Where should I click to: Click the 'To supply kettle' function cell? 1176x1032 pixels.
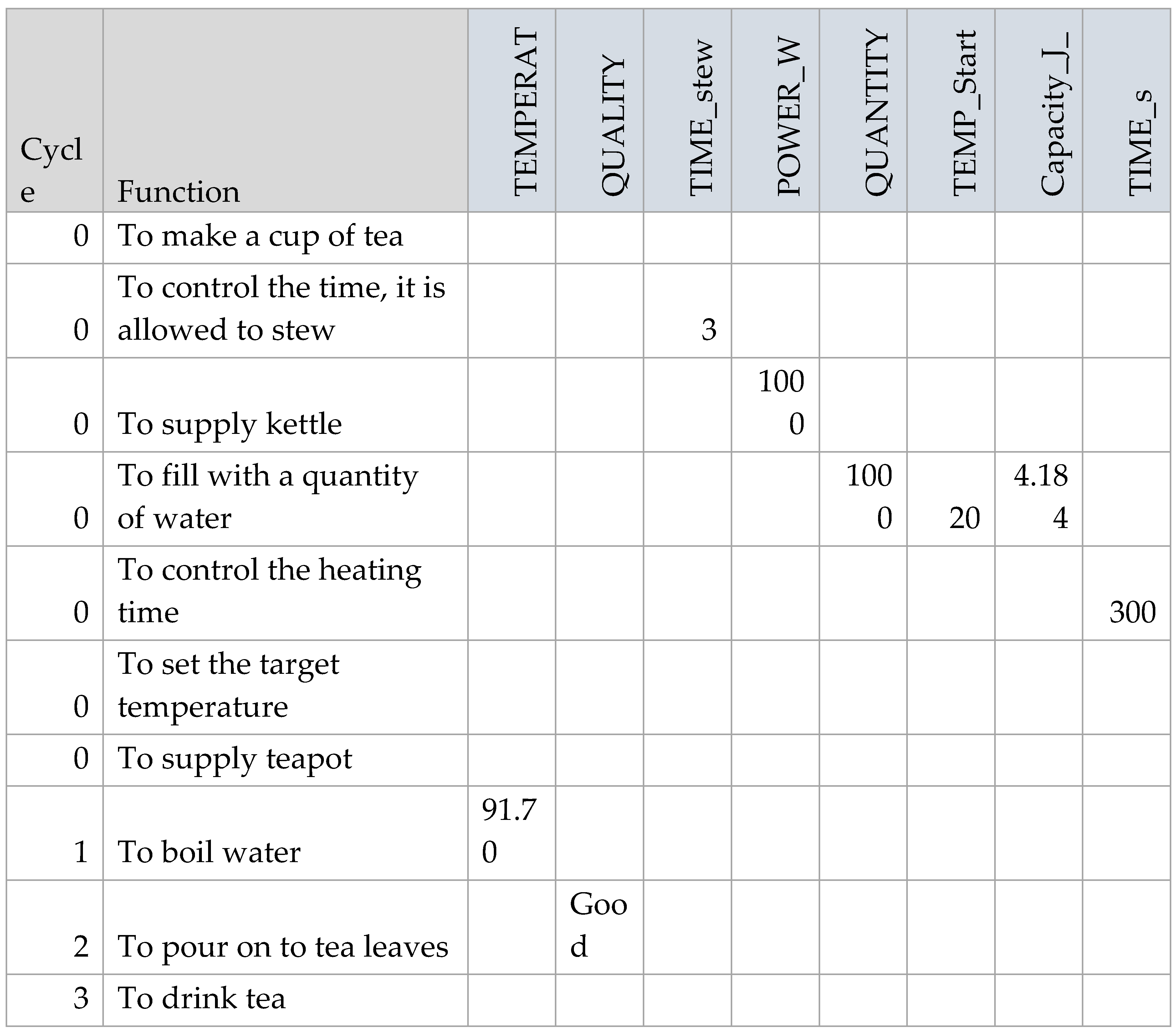[x=230, y=424]
